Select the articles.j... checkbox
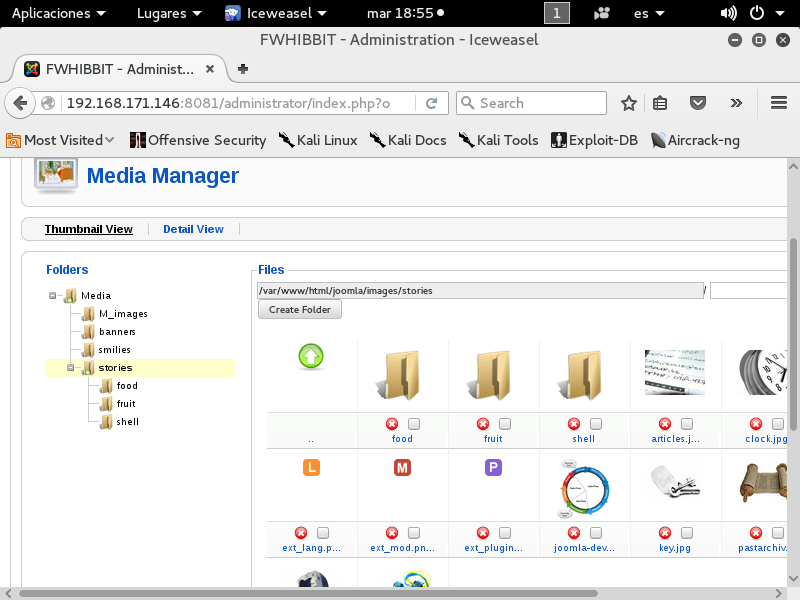 (687, 424)
